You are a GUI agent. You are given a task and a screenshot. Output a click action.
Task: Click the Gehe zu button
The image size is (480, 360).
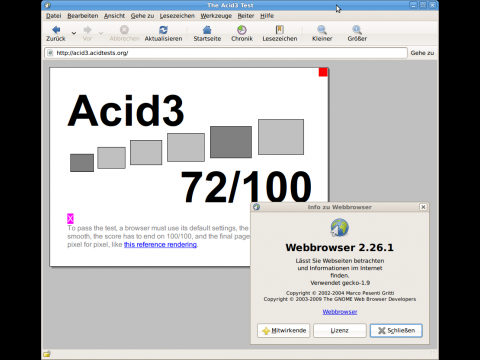[422, 53]
